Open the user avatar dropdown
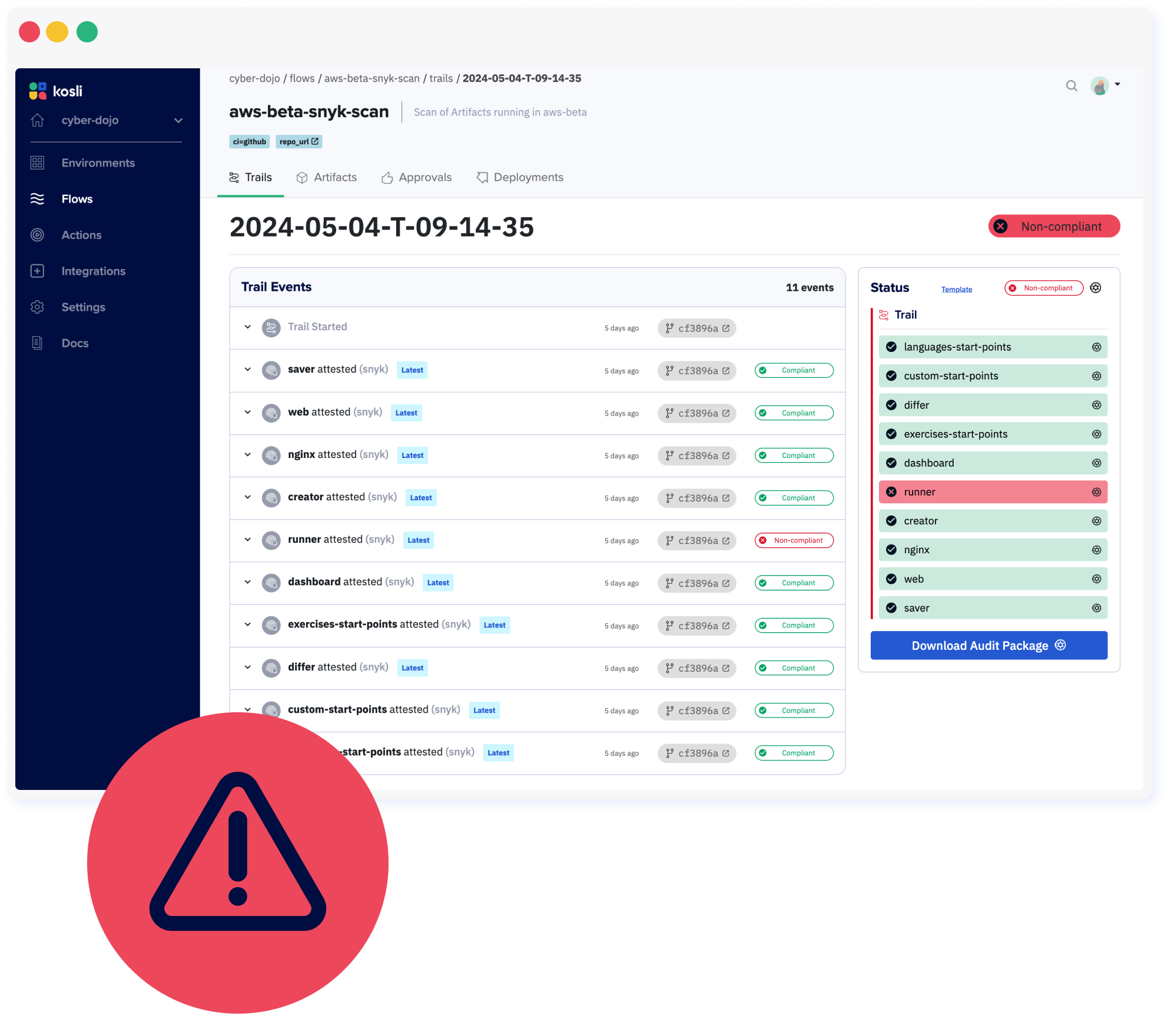Viewport: 1168px width, 1036px height. coord(1100,86)
